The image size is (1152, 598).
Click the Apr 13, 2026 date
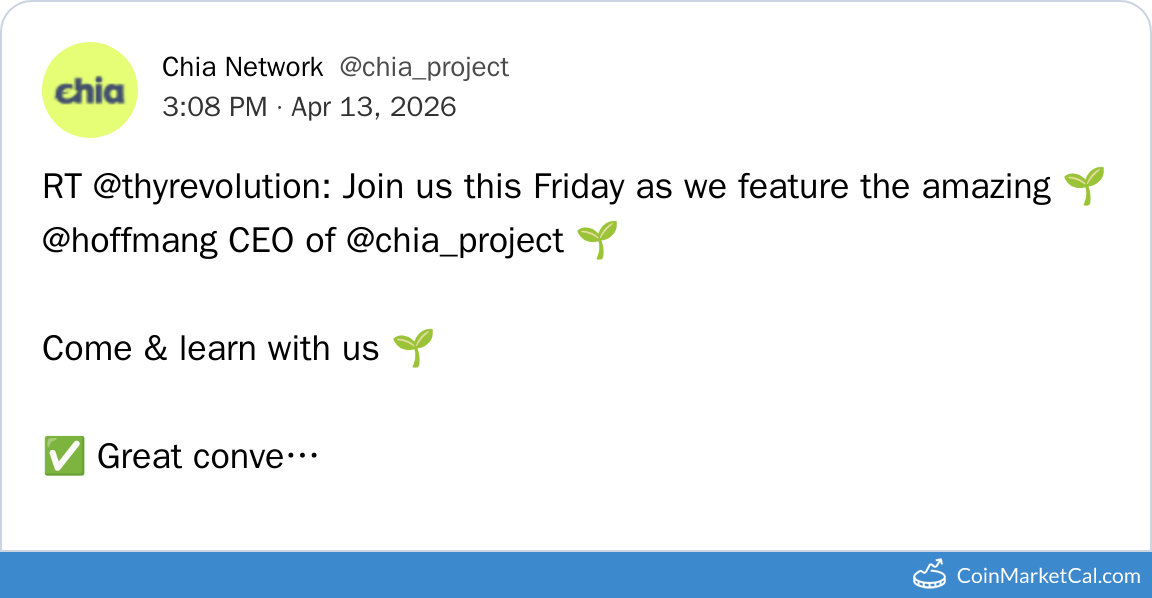click(x=374, y=106)
